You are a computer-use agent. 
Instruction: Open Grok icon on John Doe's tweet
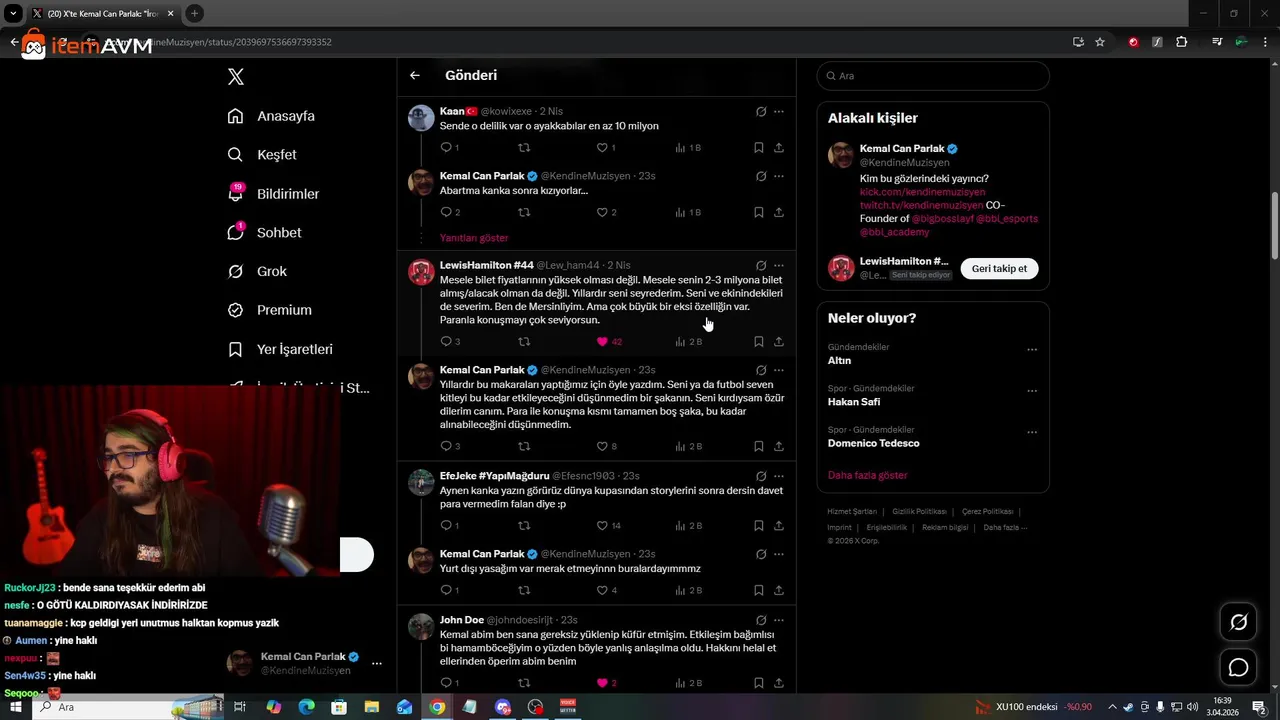click(761, 620)
